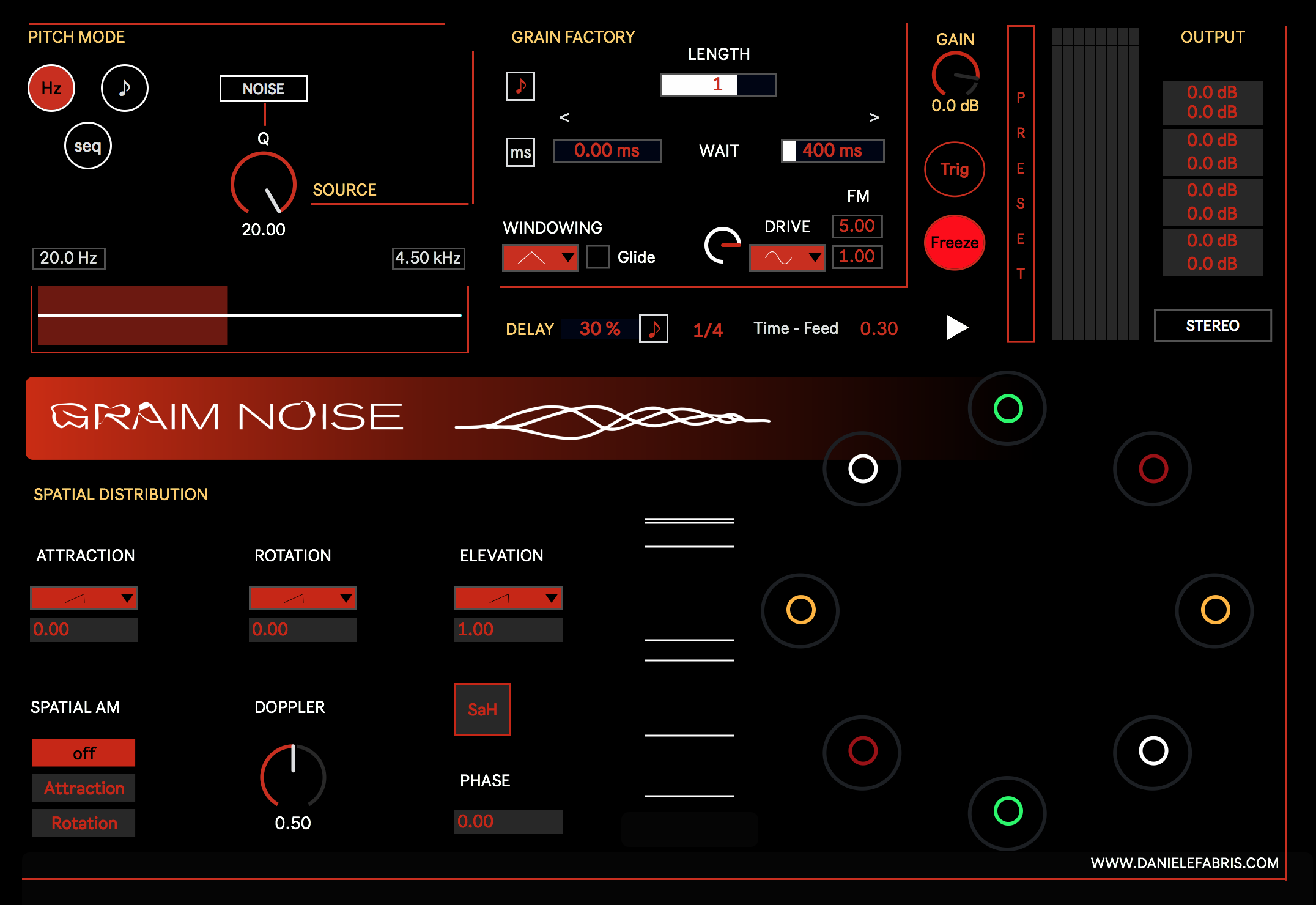Click the STEREO output button
1316x905 pixels.
coord(1212,325)
